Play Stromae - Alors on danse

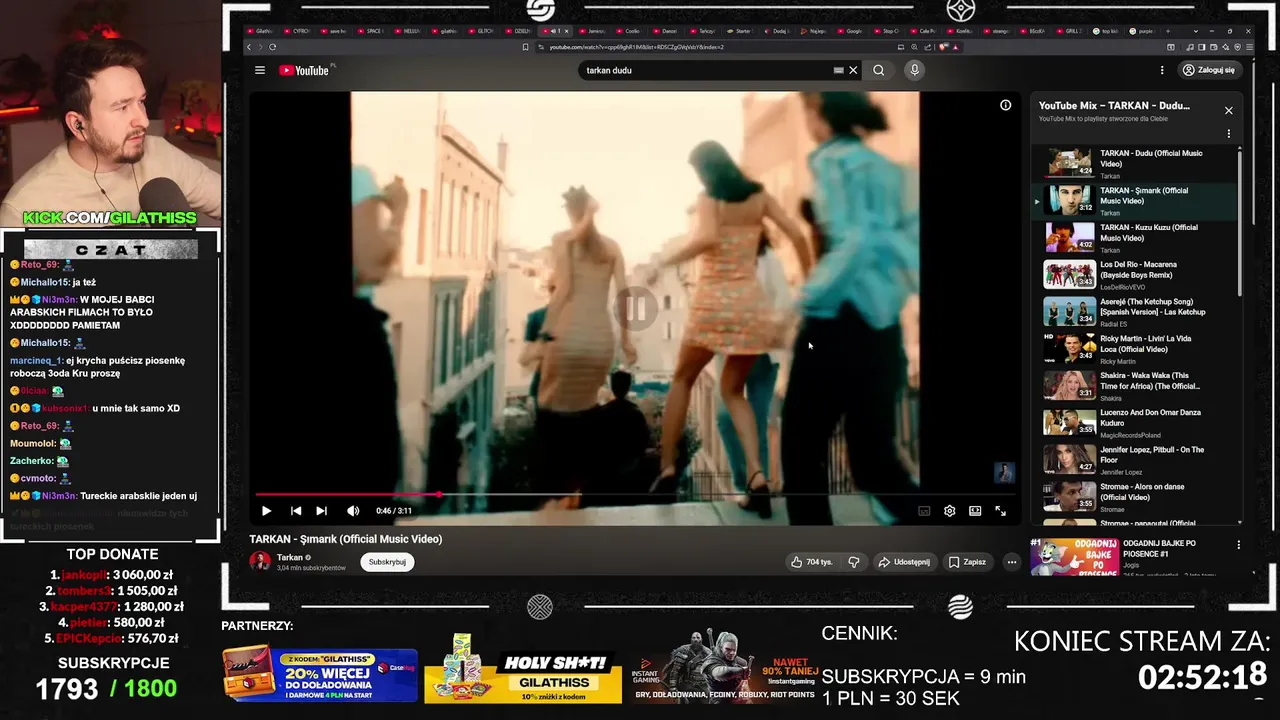pos(1135,496)
